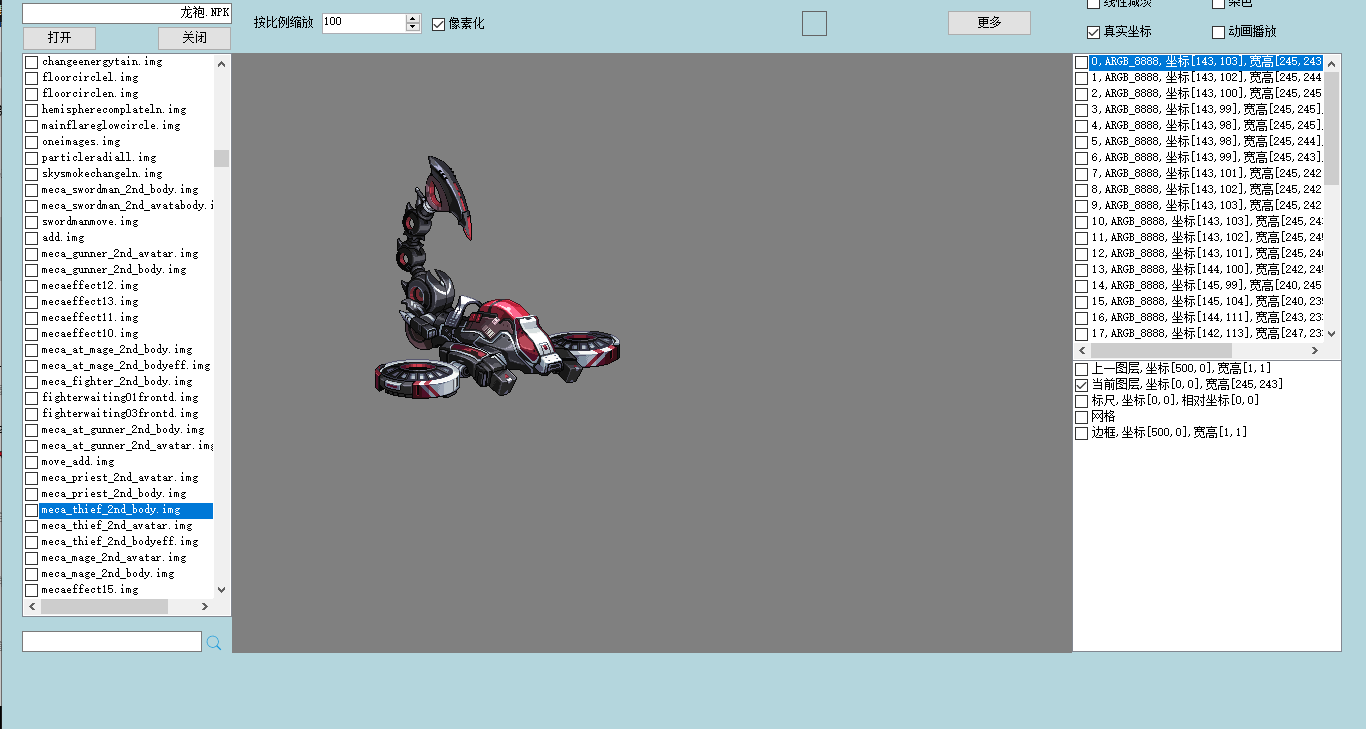Select meca_priest_2nd_avatar.img entry
Viewport: 1366px width, 729px height.
[120, 478]
